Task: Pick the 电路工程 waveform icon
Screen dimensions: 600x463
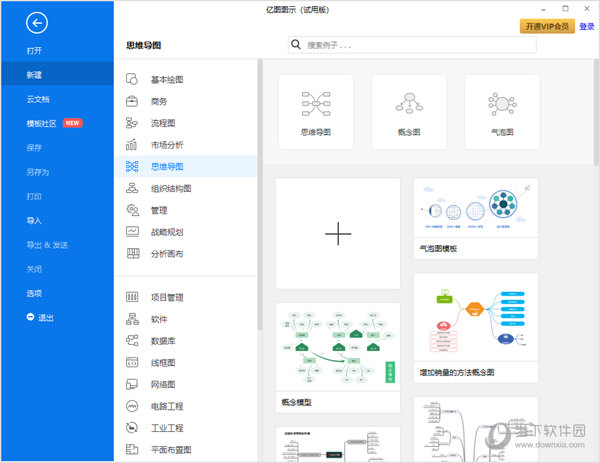Action: click(132, 406)
